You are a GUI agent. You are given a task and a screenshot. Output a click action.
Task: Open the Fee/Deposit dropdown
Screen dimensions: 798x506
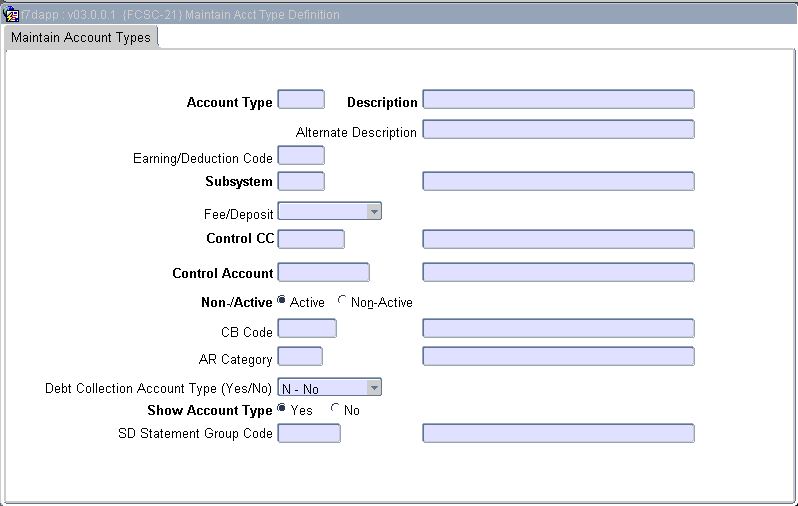(x=373, y=212)
